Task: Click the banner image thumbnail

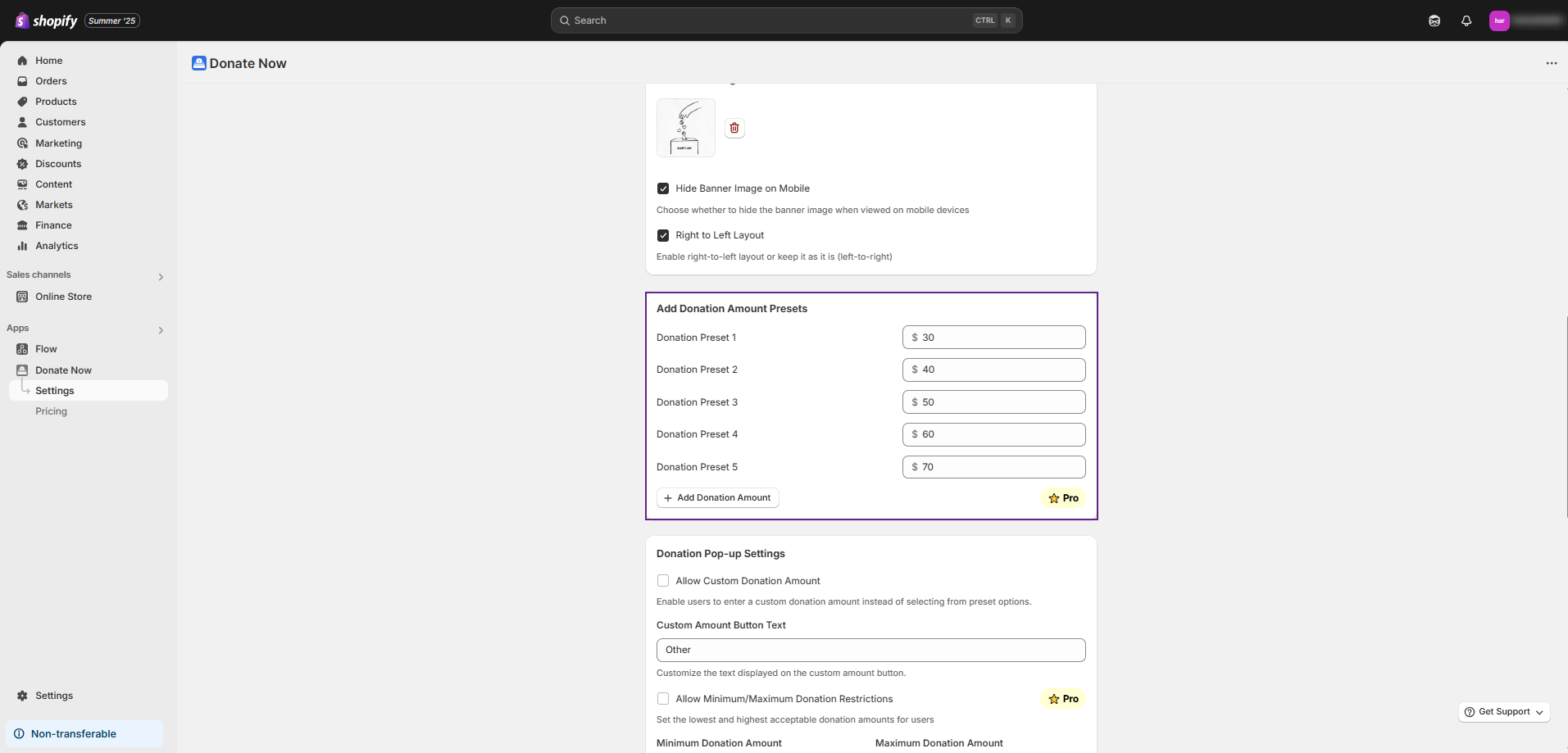Action: (686, 128)
